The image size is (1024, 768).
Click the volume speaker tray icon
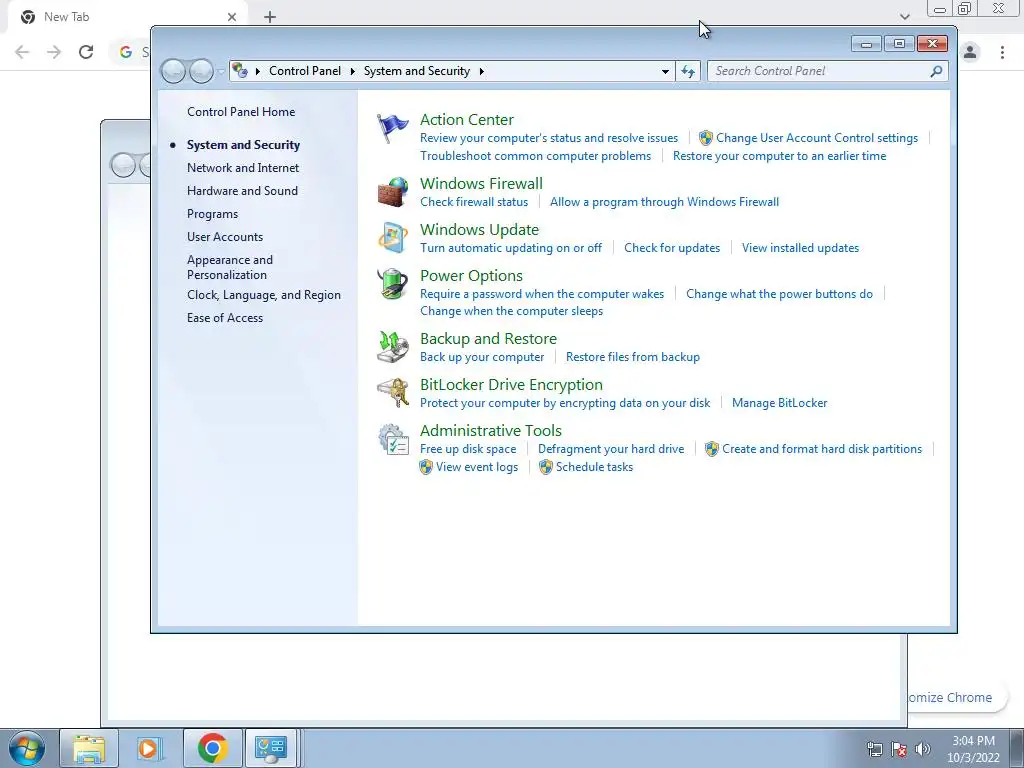pyautogui.click(x=922, y=749)
